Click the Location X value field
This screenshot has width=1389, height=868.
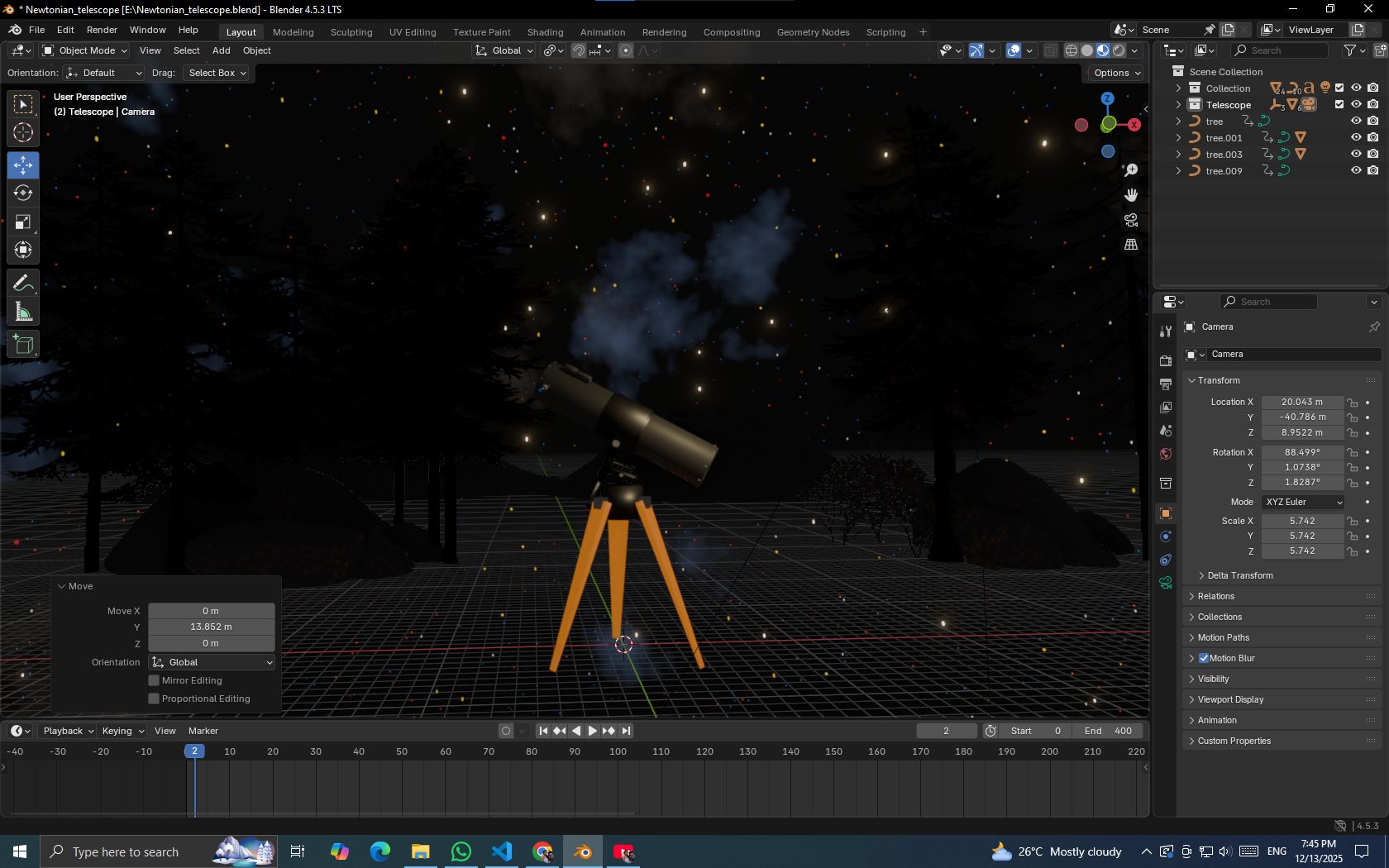[1302, 402]
